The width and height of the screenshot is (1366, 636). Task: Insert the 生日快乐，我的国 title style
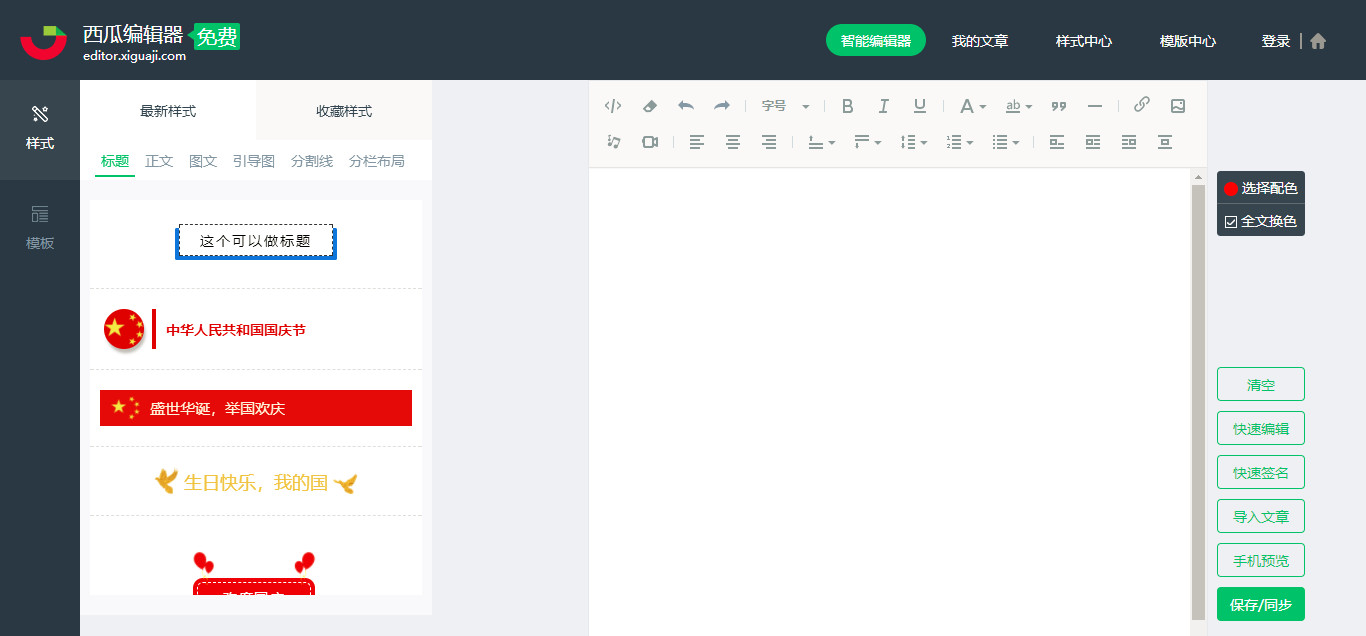pos(256,483)
